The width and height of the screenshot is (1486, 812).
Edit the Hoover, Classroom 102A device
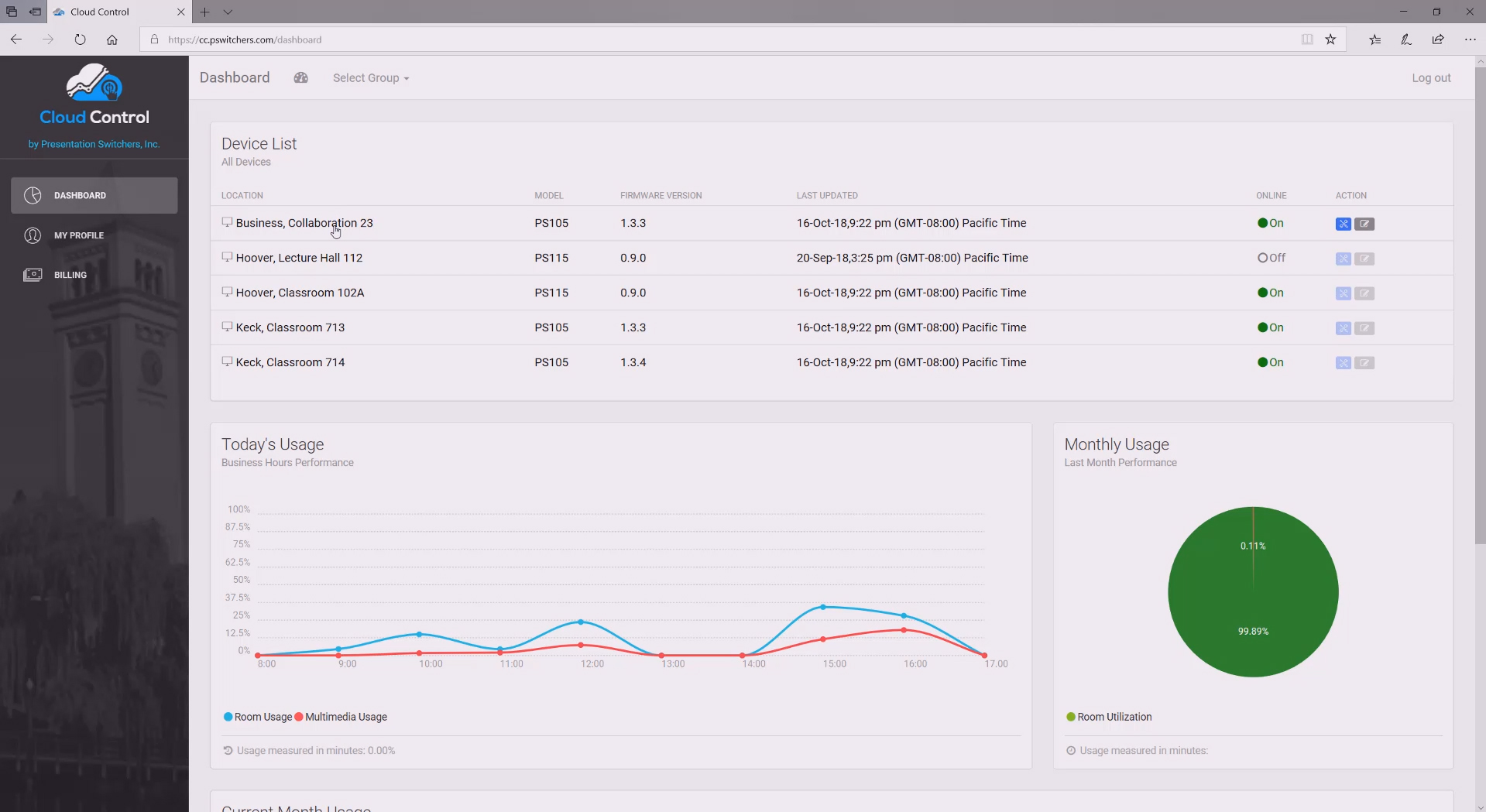(x=1364, y=293)
